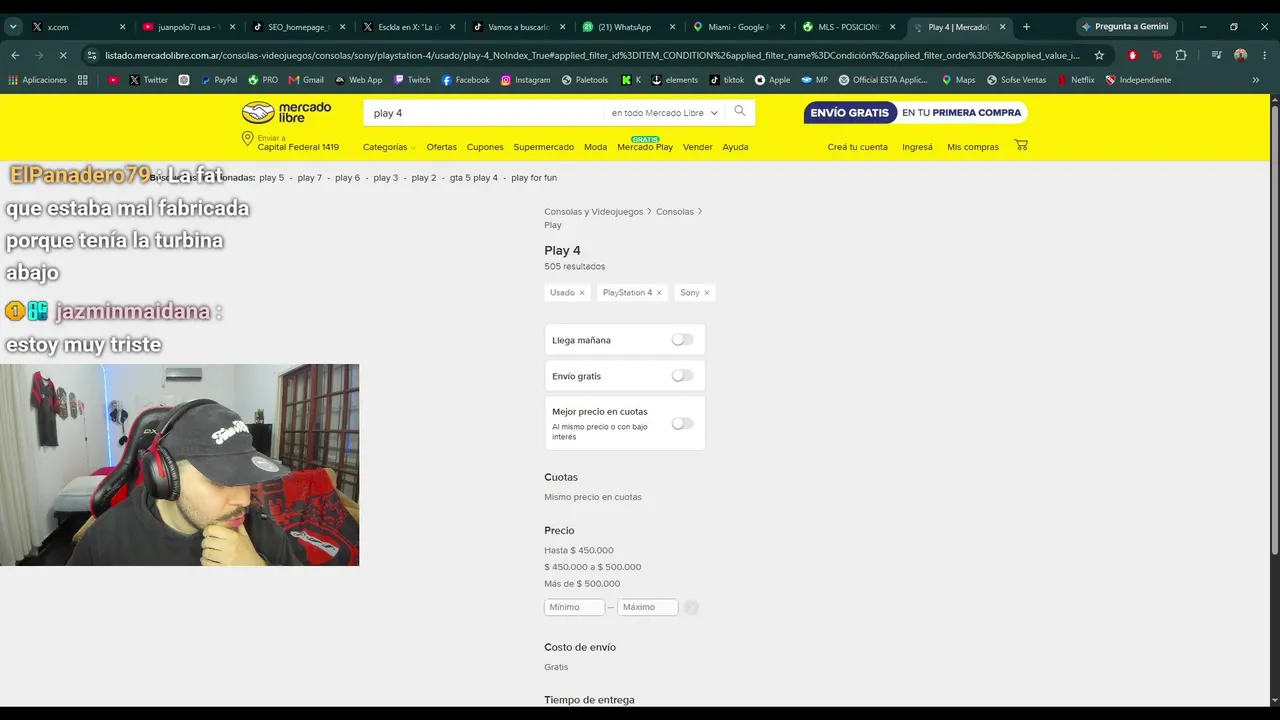The image size is (1280, 720).
Task: Click the browser address bar URL
Action: (x=592, y=55)
